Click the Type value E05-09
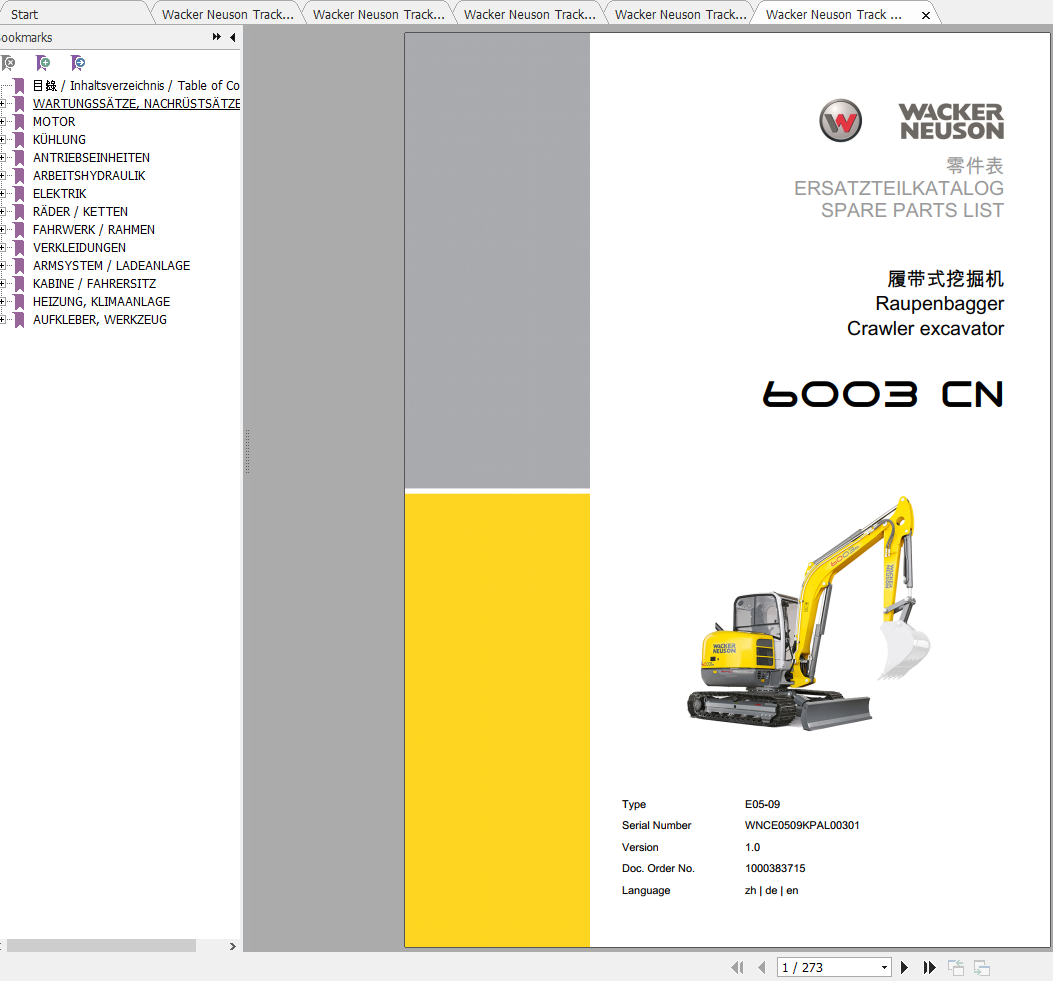The width and height of the screenshot is (1053, 981). [762, 804]
